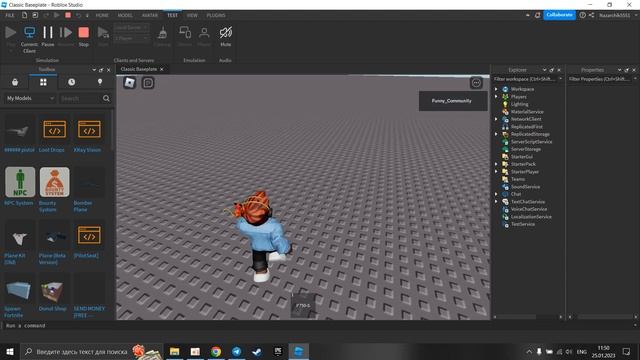Expand the NetworkClient tree node
Image resolution: width=640 pixels, height=360 pixels.
pyautogui.click(x=496, y=119)
